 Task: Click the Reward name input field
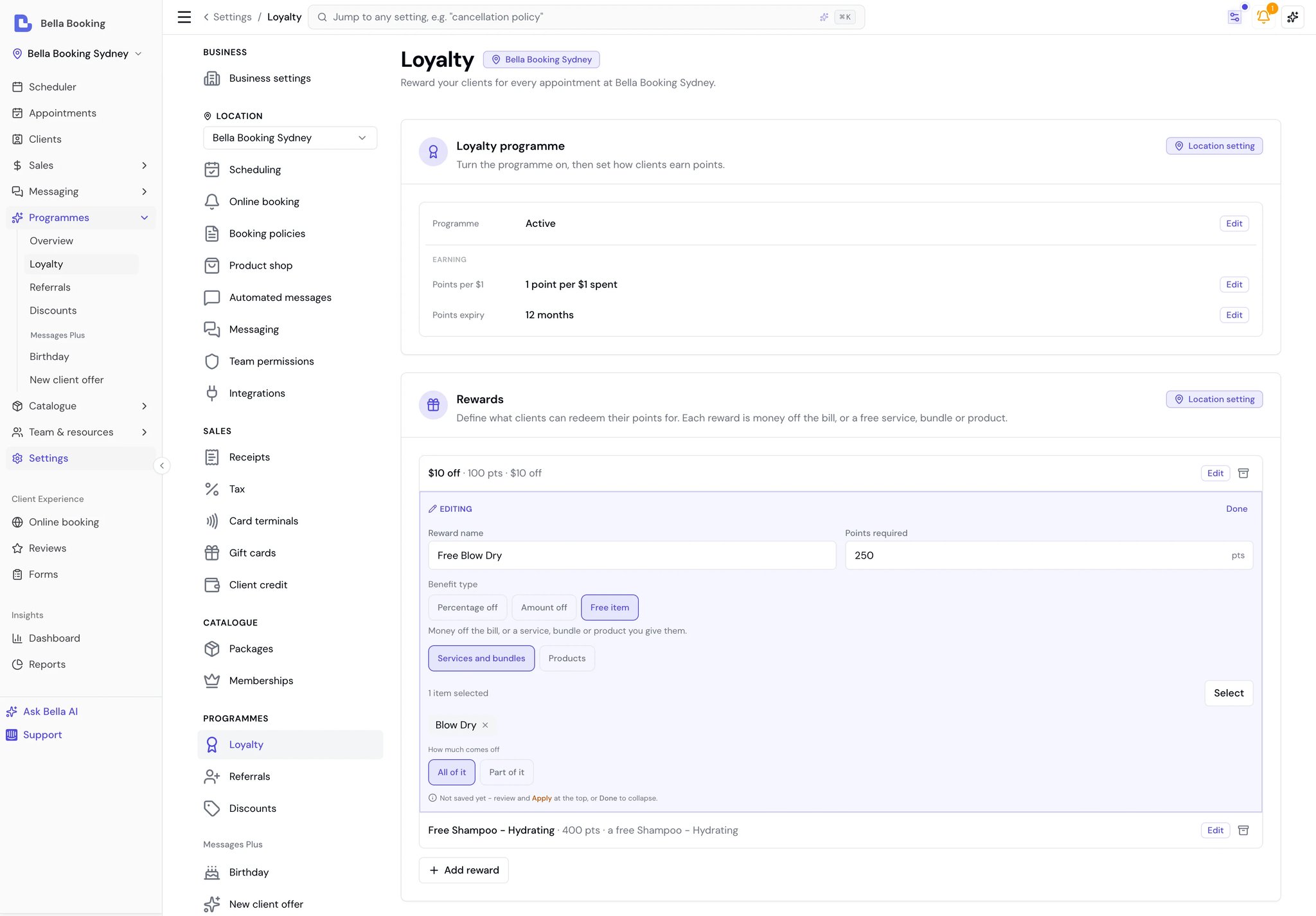click(632, 555)
